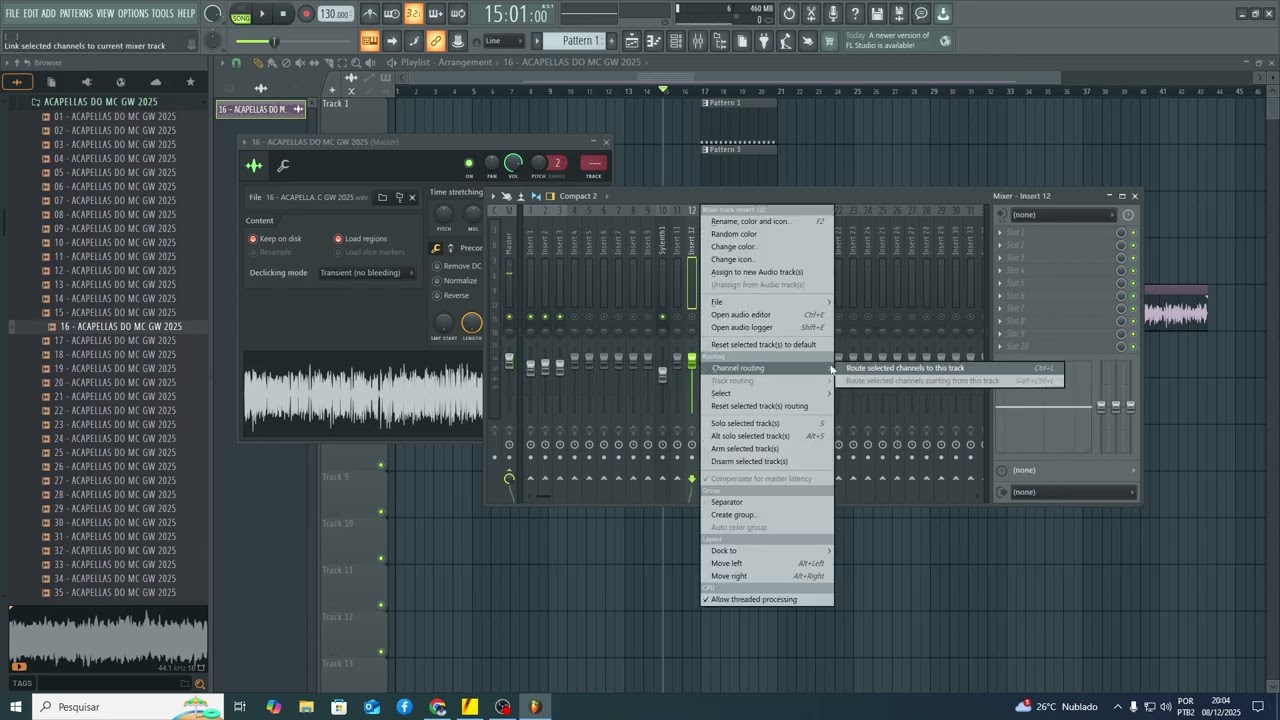Click the channel TRACK number button
The image size is (1280, 720).
click(594, 163)
